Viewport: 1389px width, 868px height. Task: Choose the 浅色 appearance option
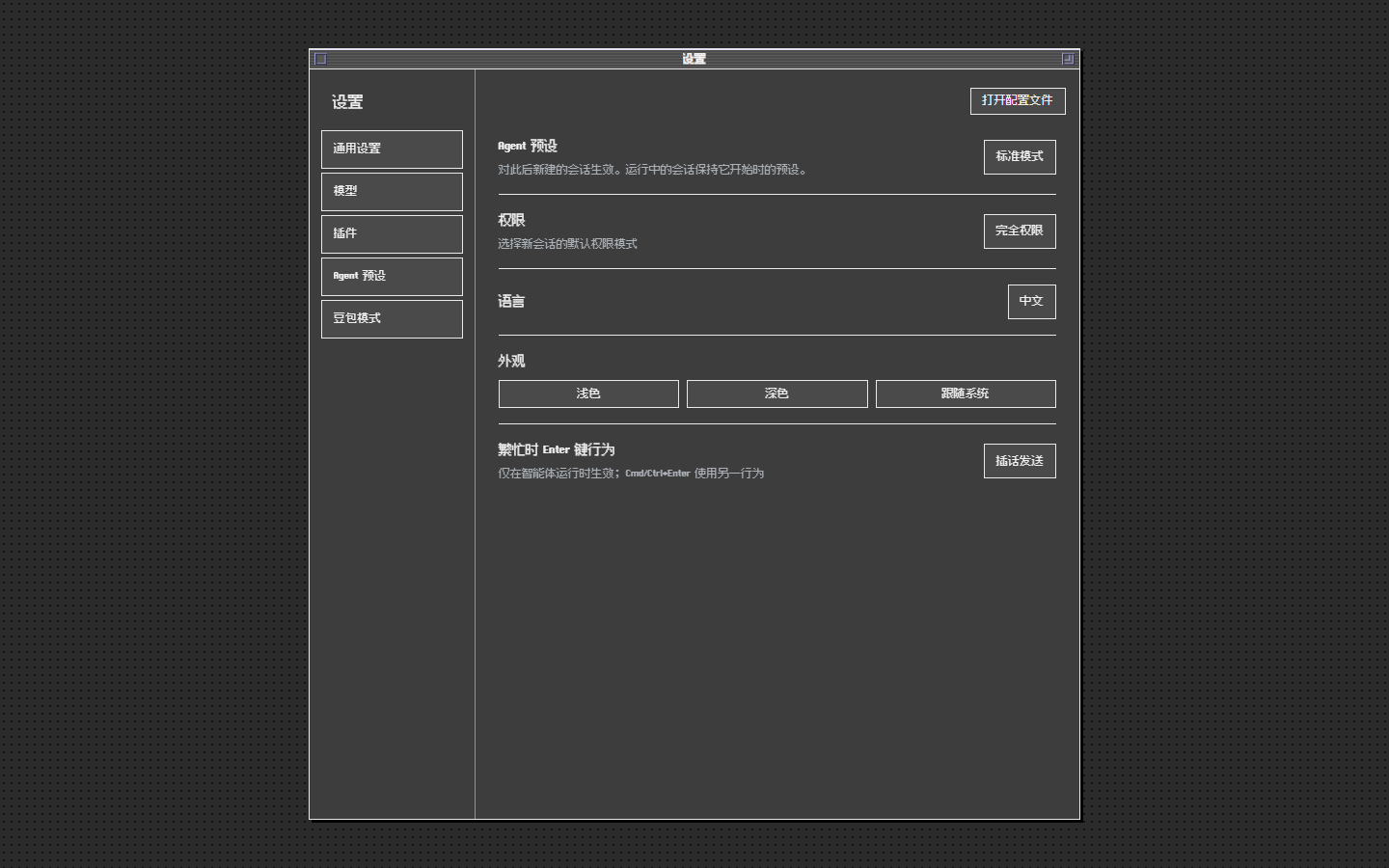tap(588, 393)
